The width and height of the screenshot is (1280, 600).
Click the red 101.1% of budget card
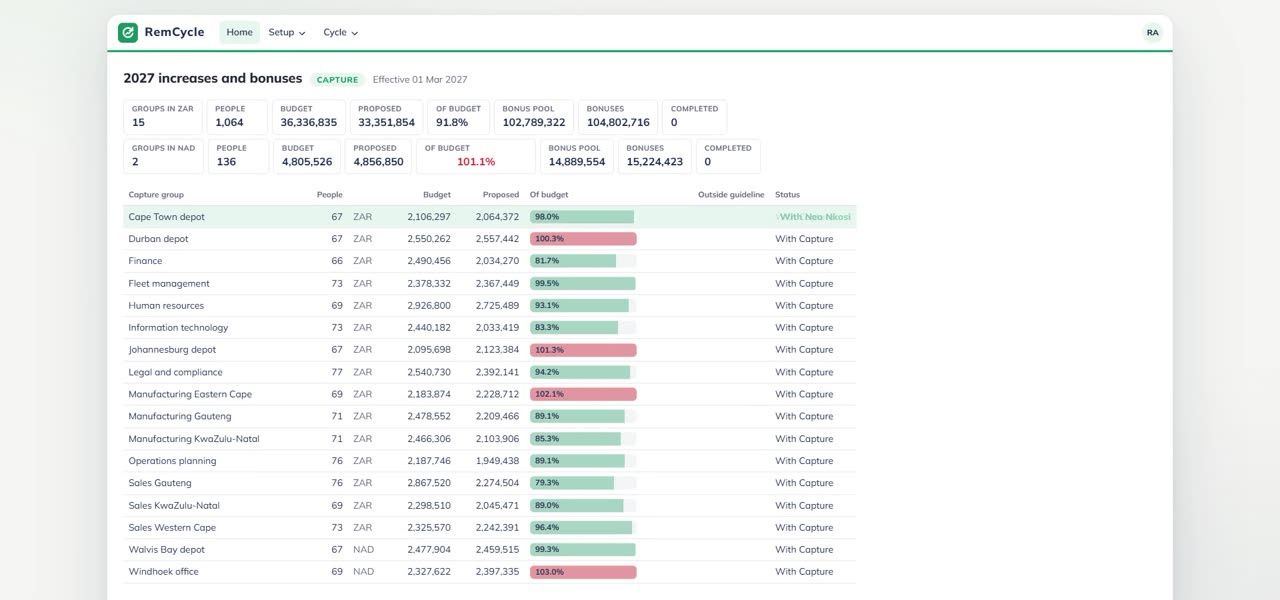tap(476, 156)
